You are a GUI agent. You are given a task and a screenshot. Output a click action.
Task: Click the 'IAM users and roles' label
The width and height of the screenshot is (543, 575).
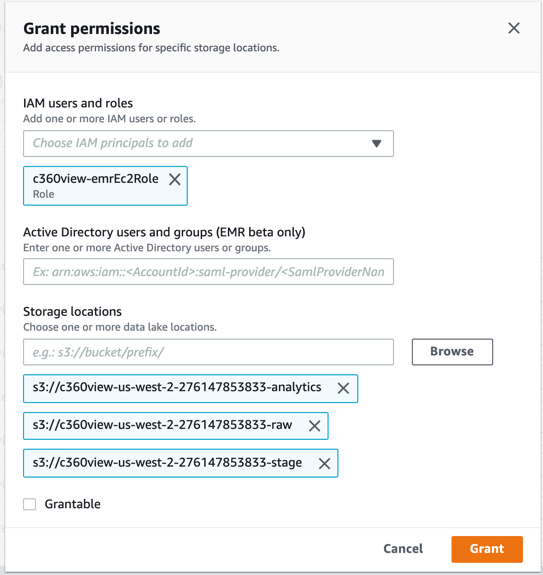[x=78, y=103]
